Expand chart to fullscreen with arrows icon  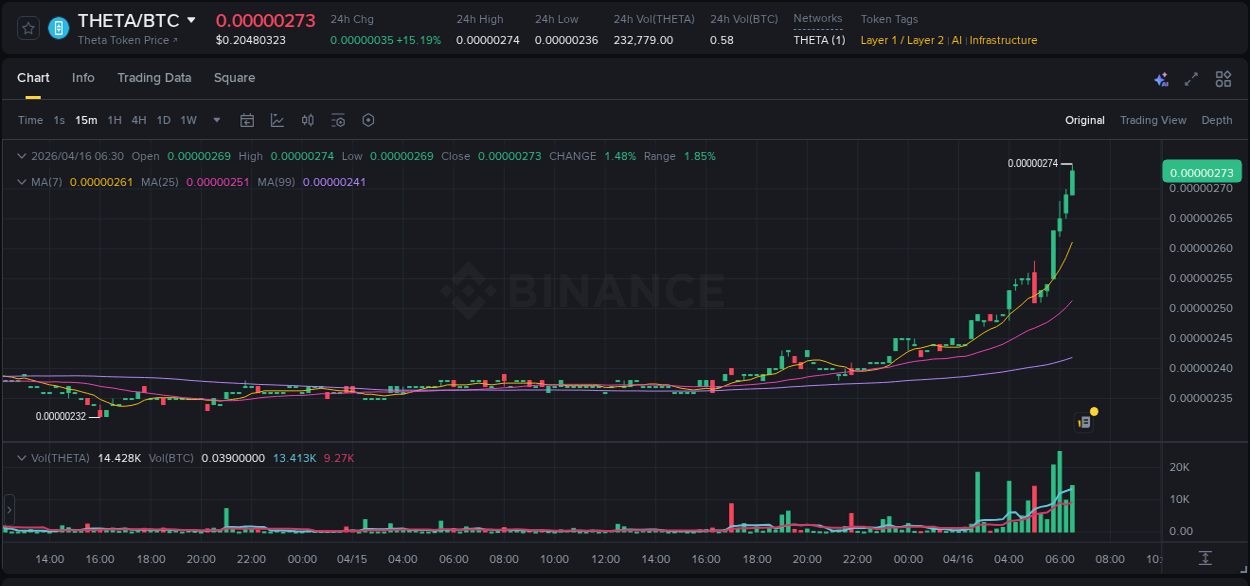(x=1191, y=79)
